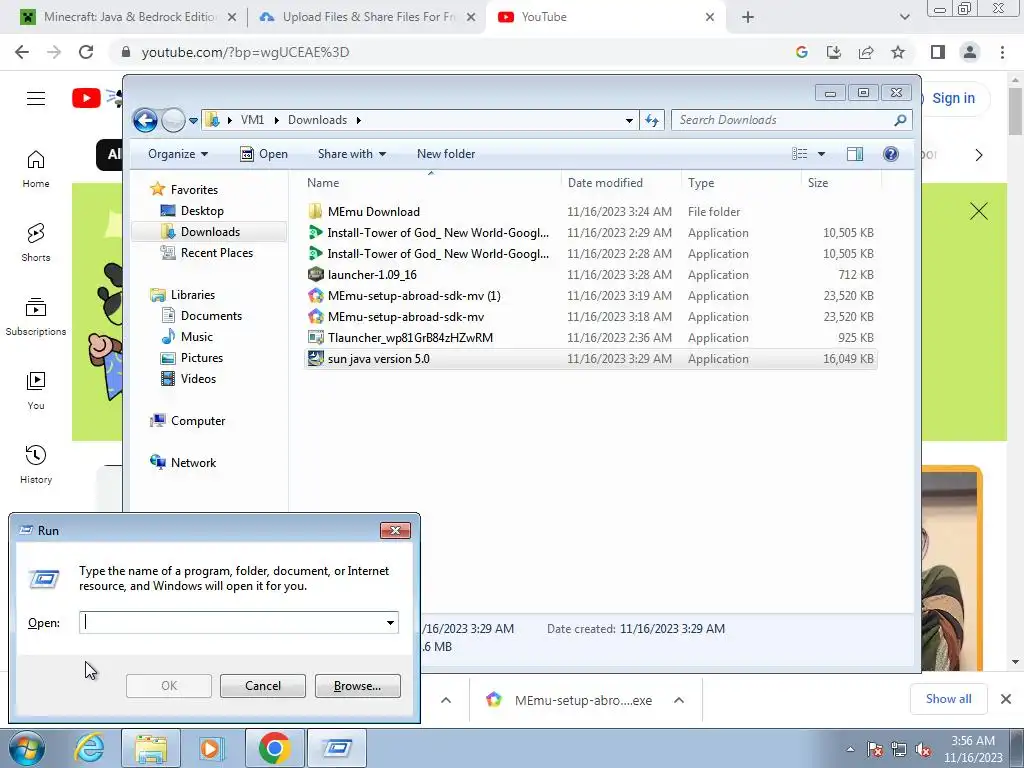Expand the MEmu-setup-abro....exe download options arrow

click(679, 700)
